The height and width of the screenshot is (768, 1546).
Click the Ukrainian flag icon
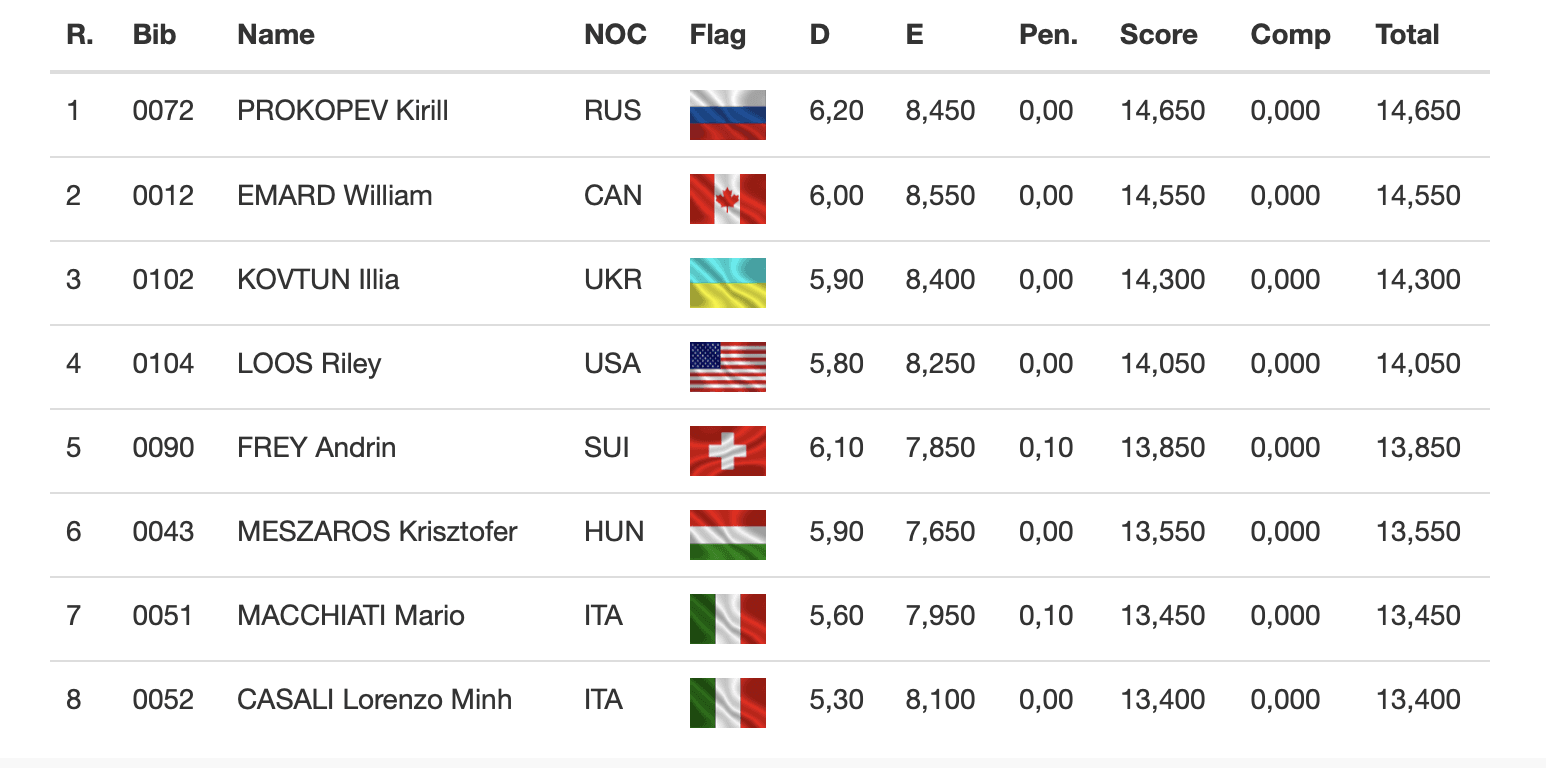727,282
